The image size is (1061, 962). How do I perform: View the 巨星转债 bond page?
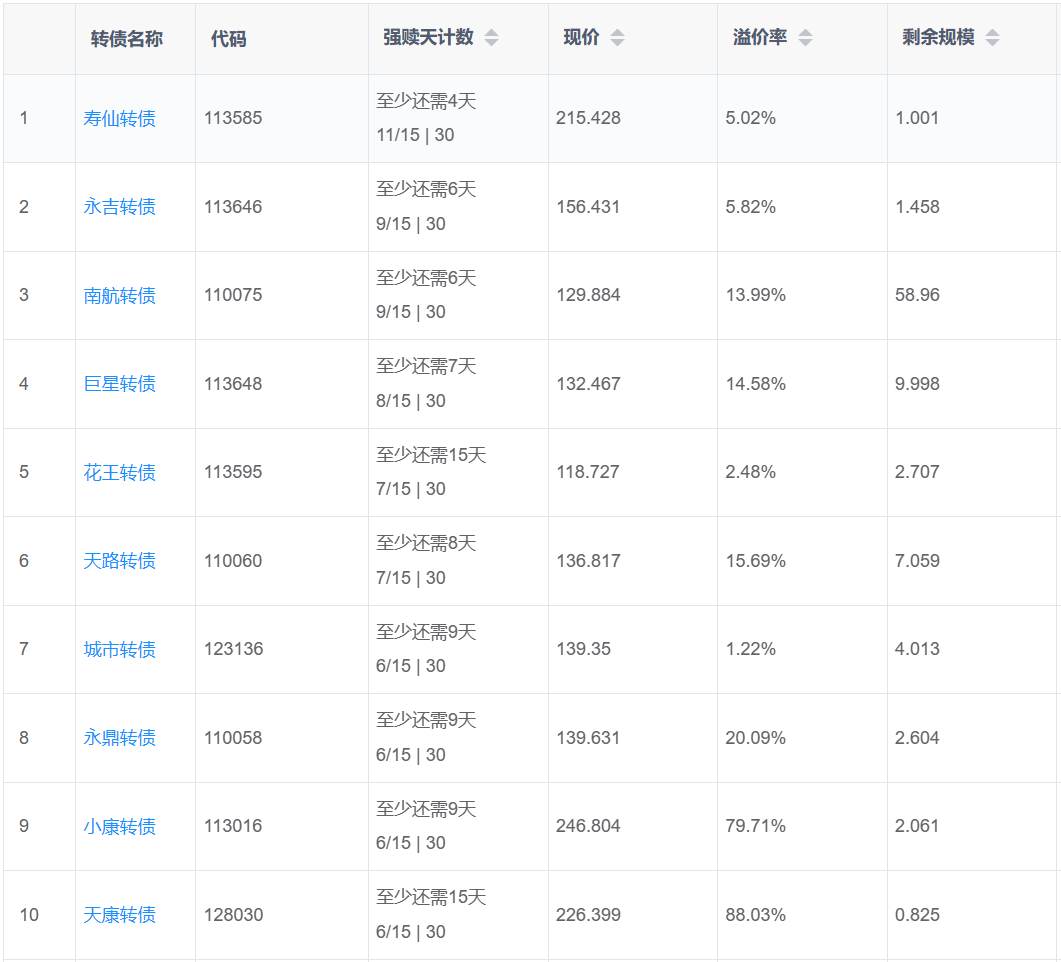point(120,384)
